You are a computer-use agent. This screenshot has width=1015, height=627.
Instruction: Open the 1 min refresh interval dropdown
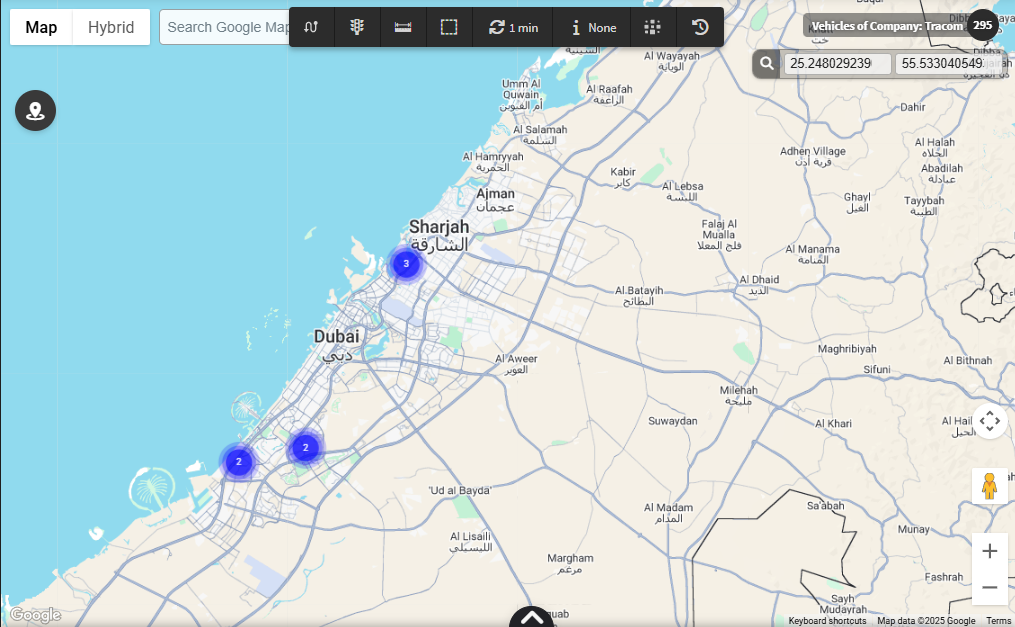click(x=513, y=27)
